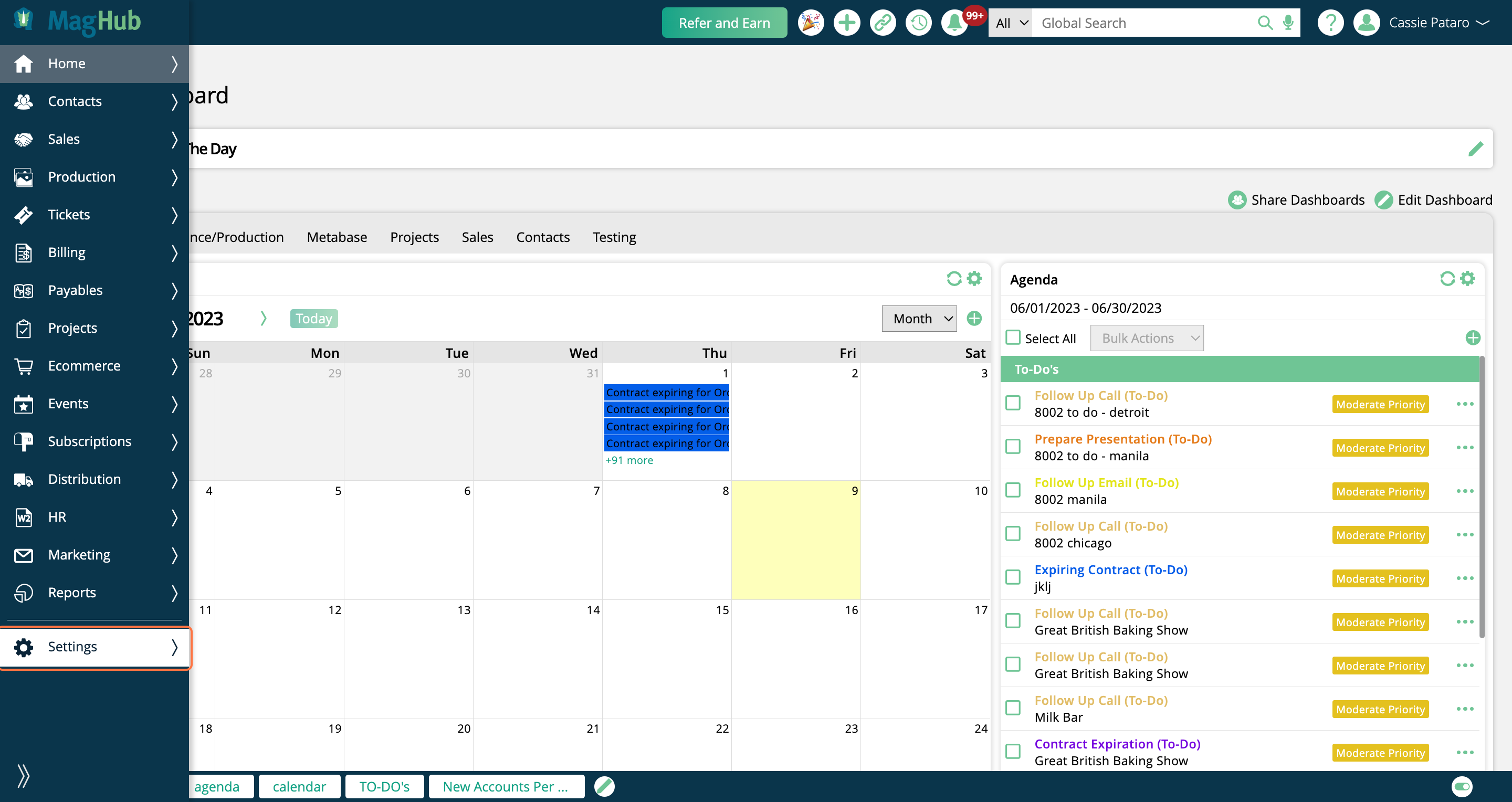The height and width of the screenshot is (802, 1512).
Task: Open the All search filter dropdown
Action: tap(1010, 23)
